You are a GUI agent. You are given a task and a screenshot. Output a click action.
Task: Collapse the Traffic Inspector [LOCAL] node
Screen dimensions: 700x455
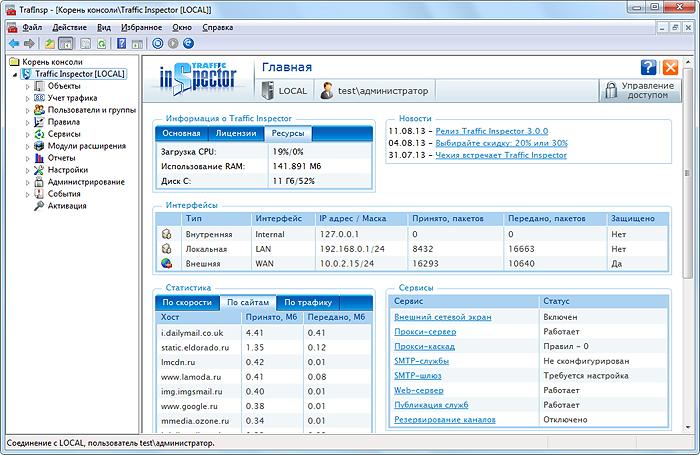point(15,75)
